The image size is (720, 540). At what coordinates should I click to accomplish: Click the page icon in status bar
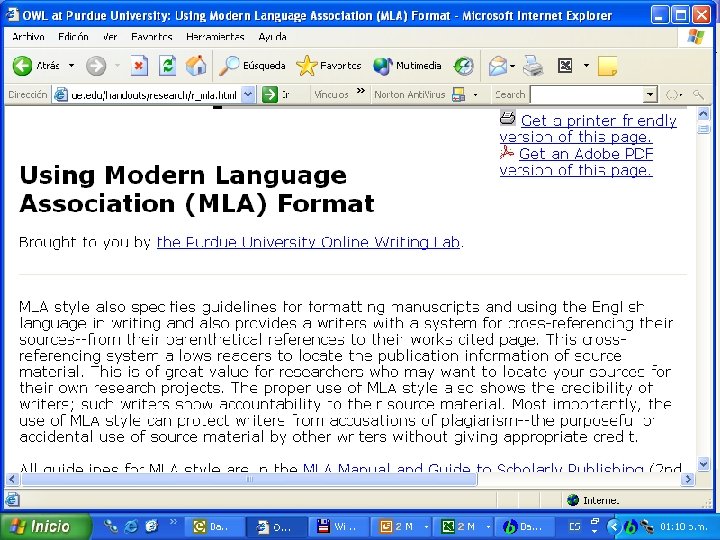click(x=12, y=500)
